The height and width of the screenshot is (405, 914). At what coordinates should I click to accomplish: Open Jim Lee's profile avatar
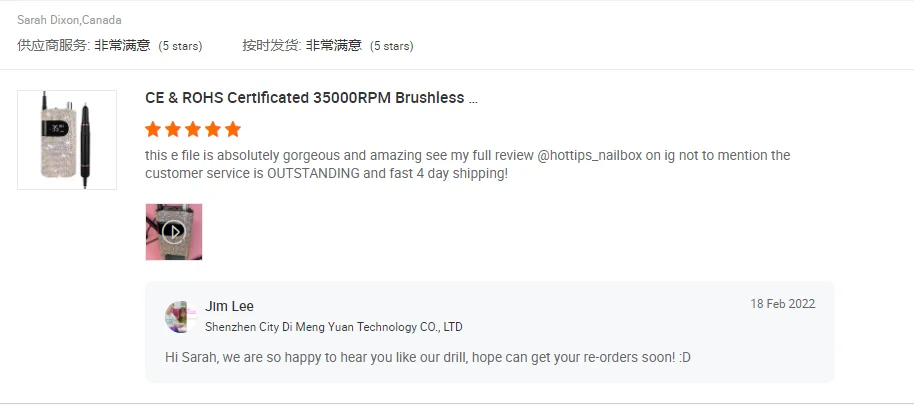[181, 317]
